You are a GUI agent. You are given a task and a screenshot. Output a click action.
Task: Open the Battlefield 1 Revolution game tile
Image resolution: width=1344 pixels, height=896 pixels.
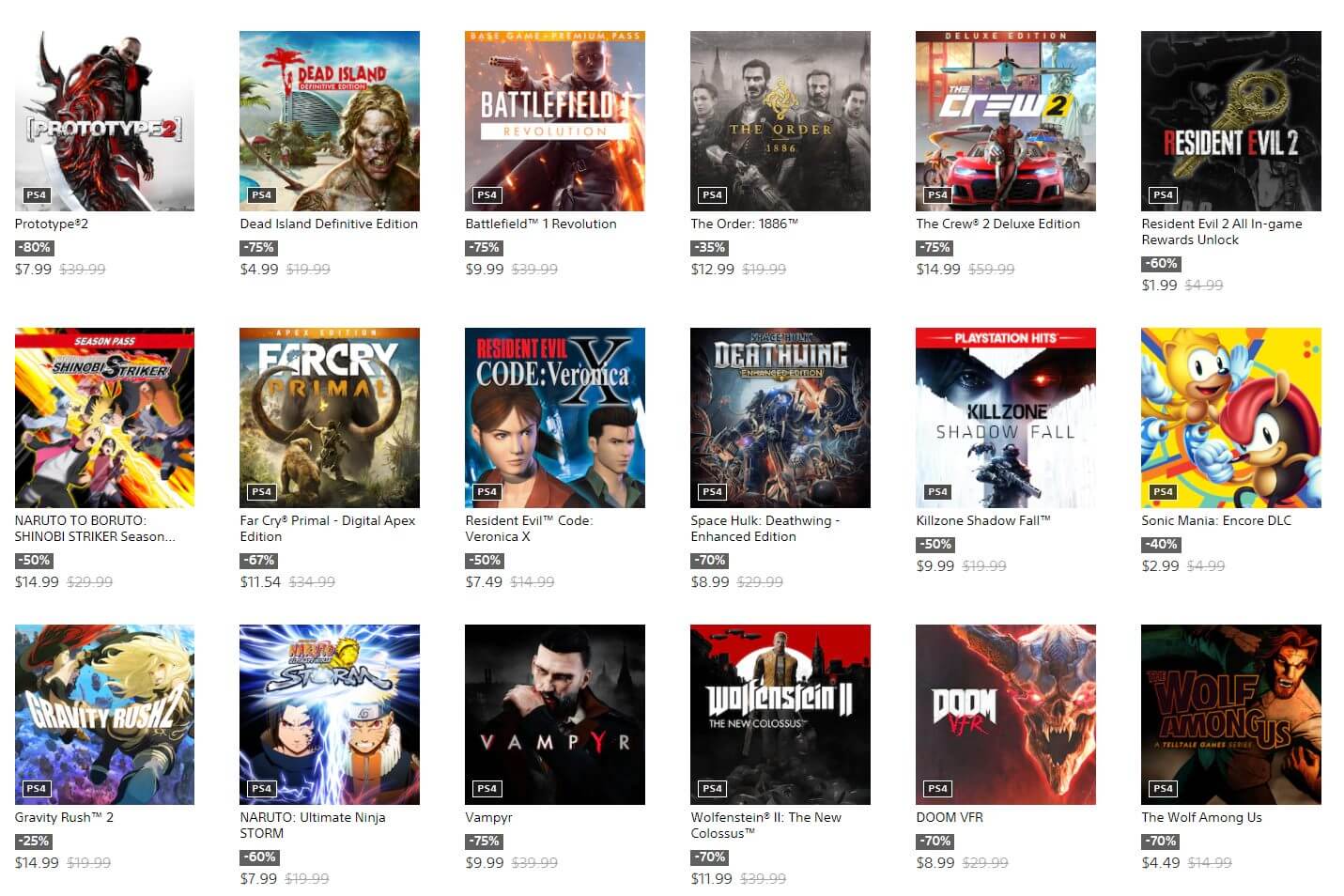[555, 121]
